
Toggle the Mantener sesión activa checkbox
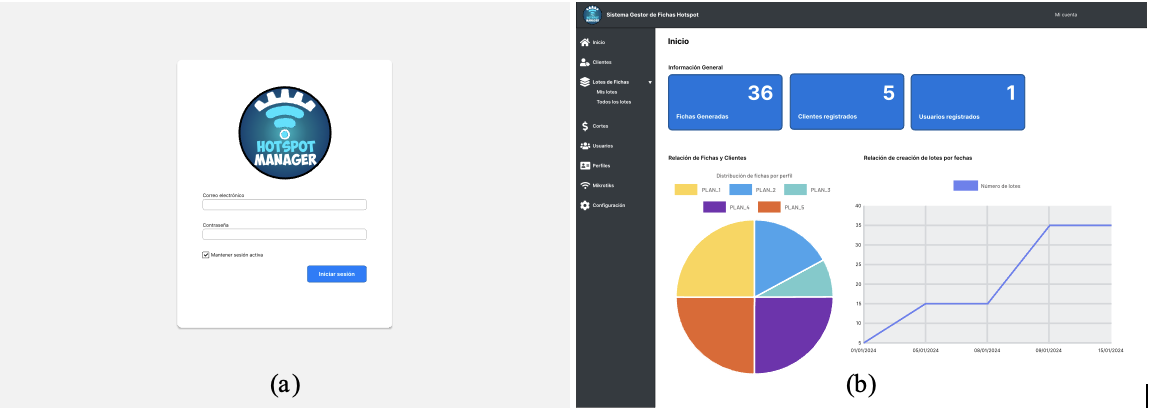coord(206,255)
